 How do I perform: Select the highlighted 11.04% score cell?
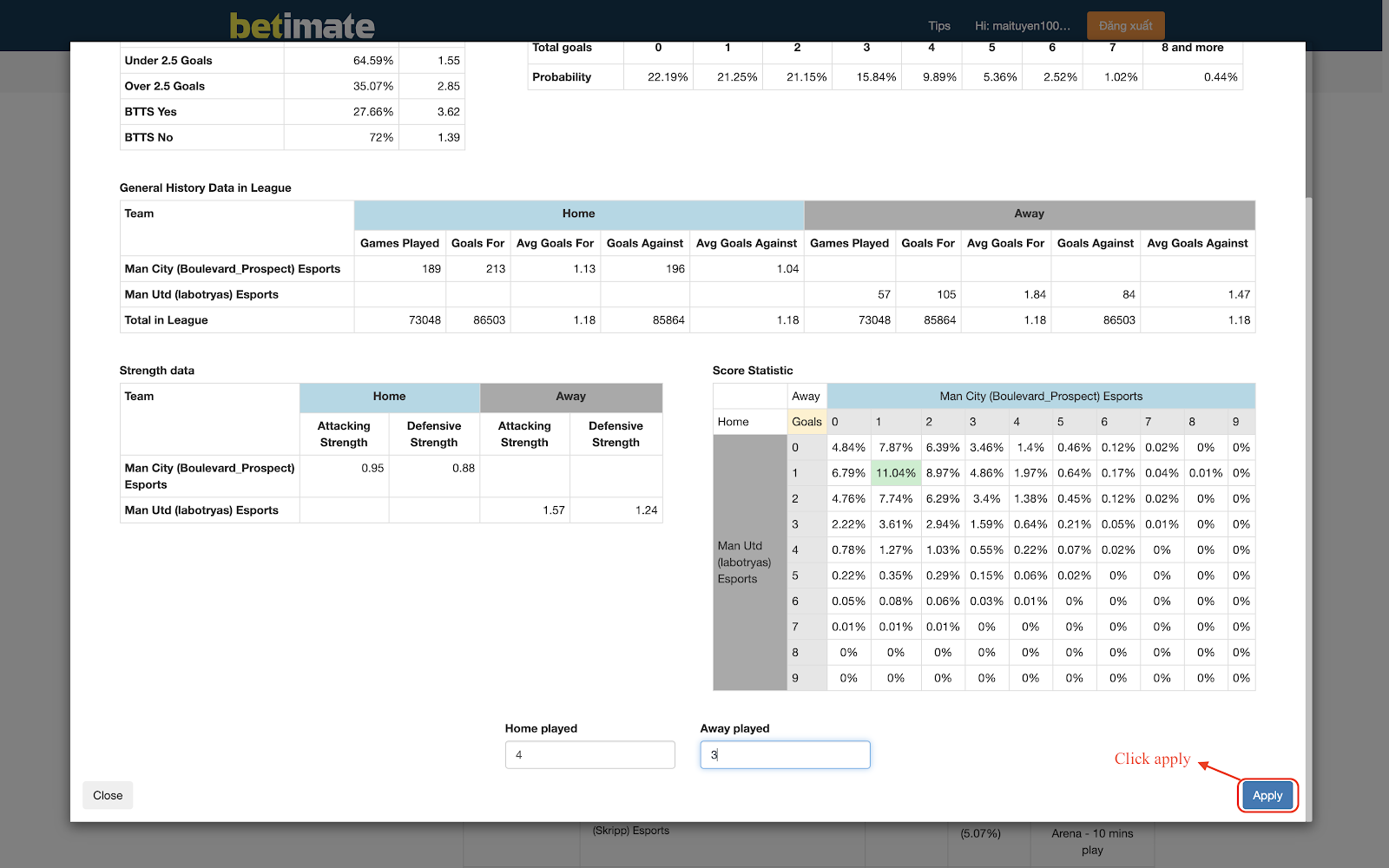(895, 473)
